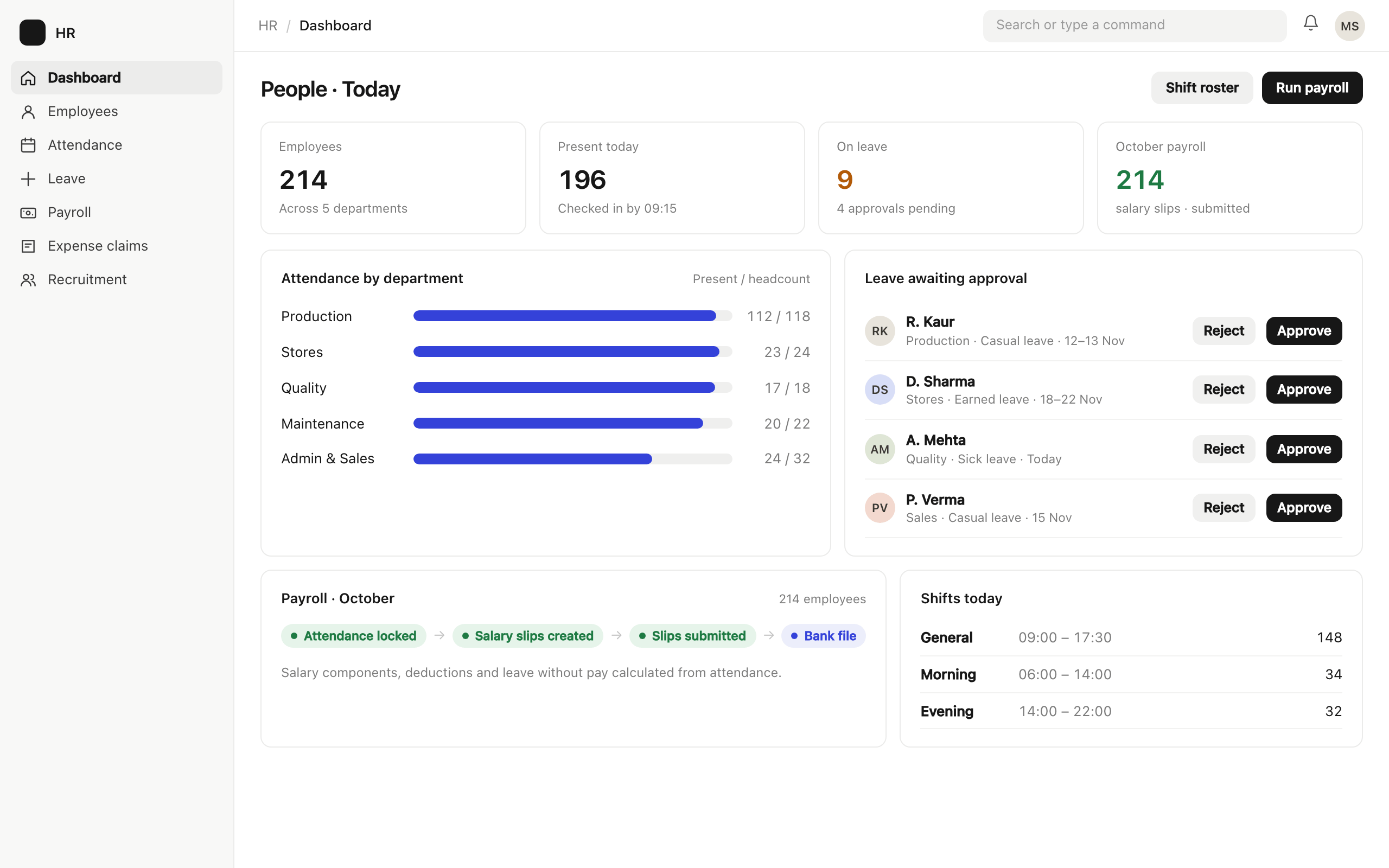Click R. Kaur's RK avatar
Image resolution: width=1389 pixels, height=868 pixels.
click(880, 331)
